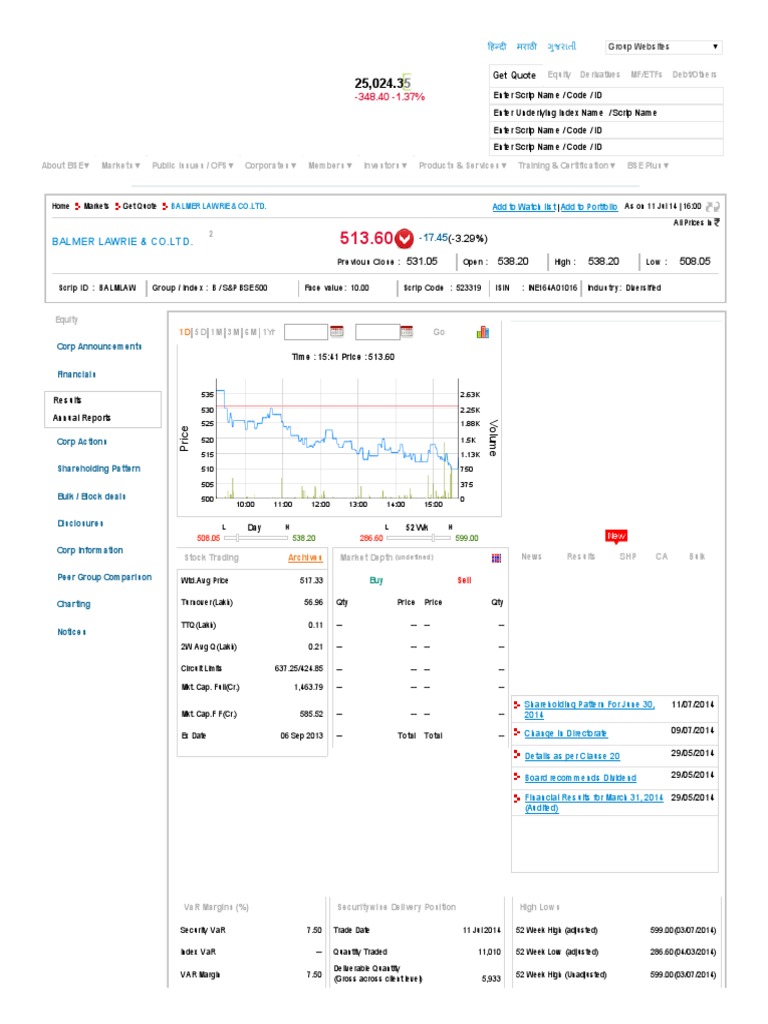Expand the Investors menu
The image size is (768, 1024).
pos(385,166)
